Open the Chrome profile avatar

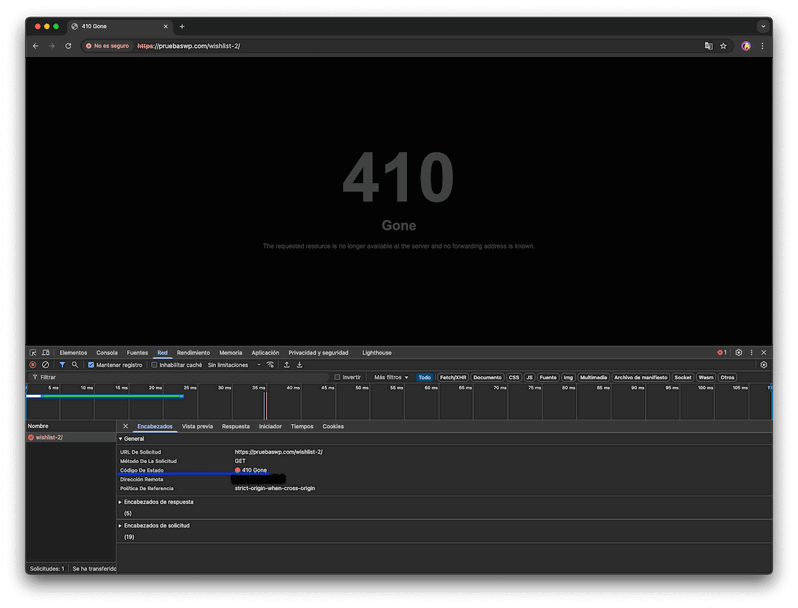click(746, 46)
